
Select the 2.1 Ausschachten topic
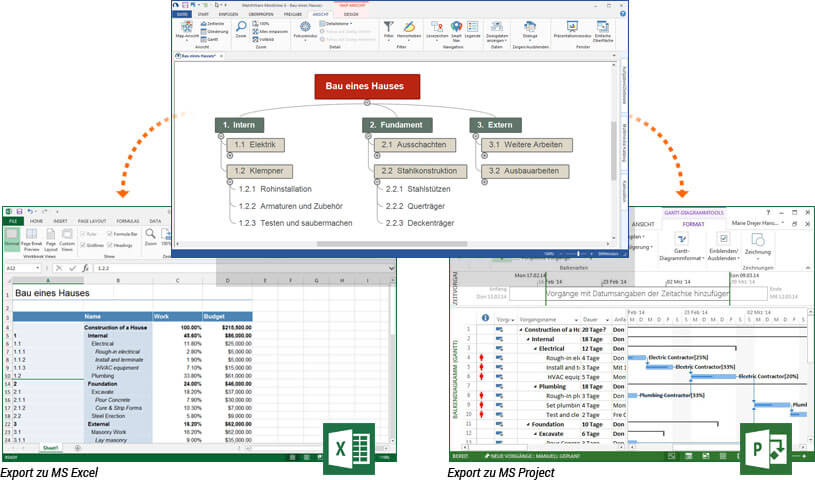point(415,145)
